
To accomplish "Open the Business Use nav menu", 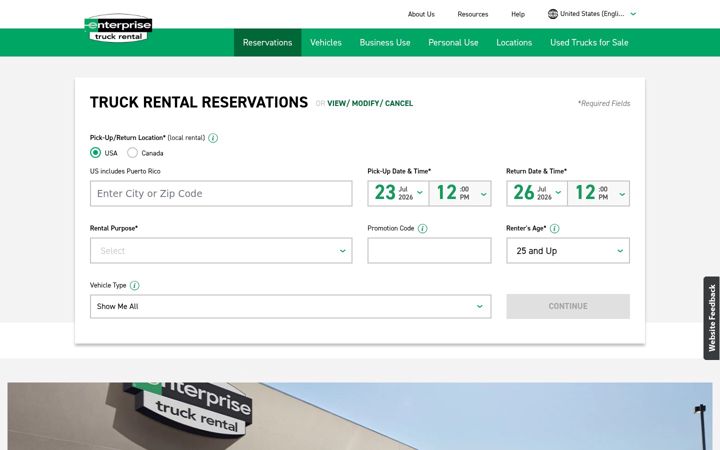I will (385, 42).
